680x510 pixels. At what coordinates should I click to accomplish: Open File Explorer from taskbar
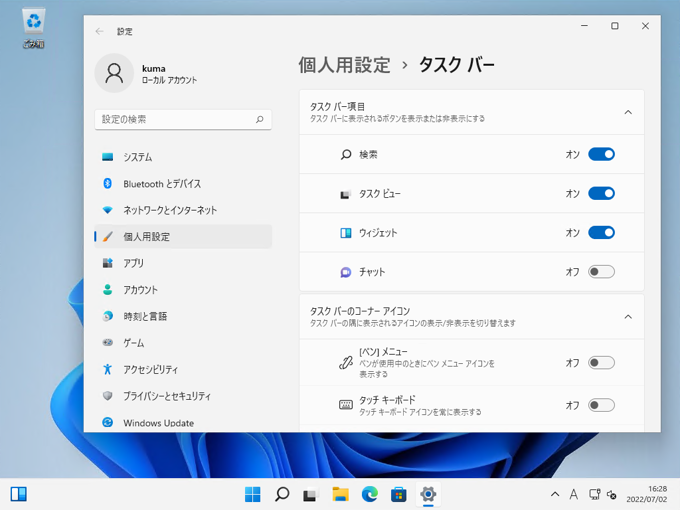(340, 494)
